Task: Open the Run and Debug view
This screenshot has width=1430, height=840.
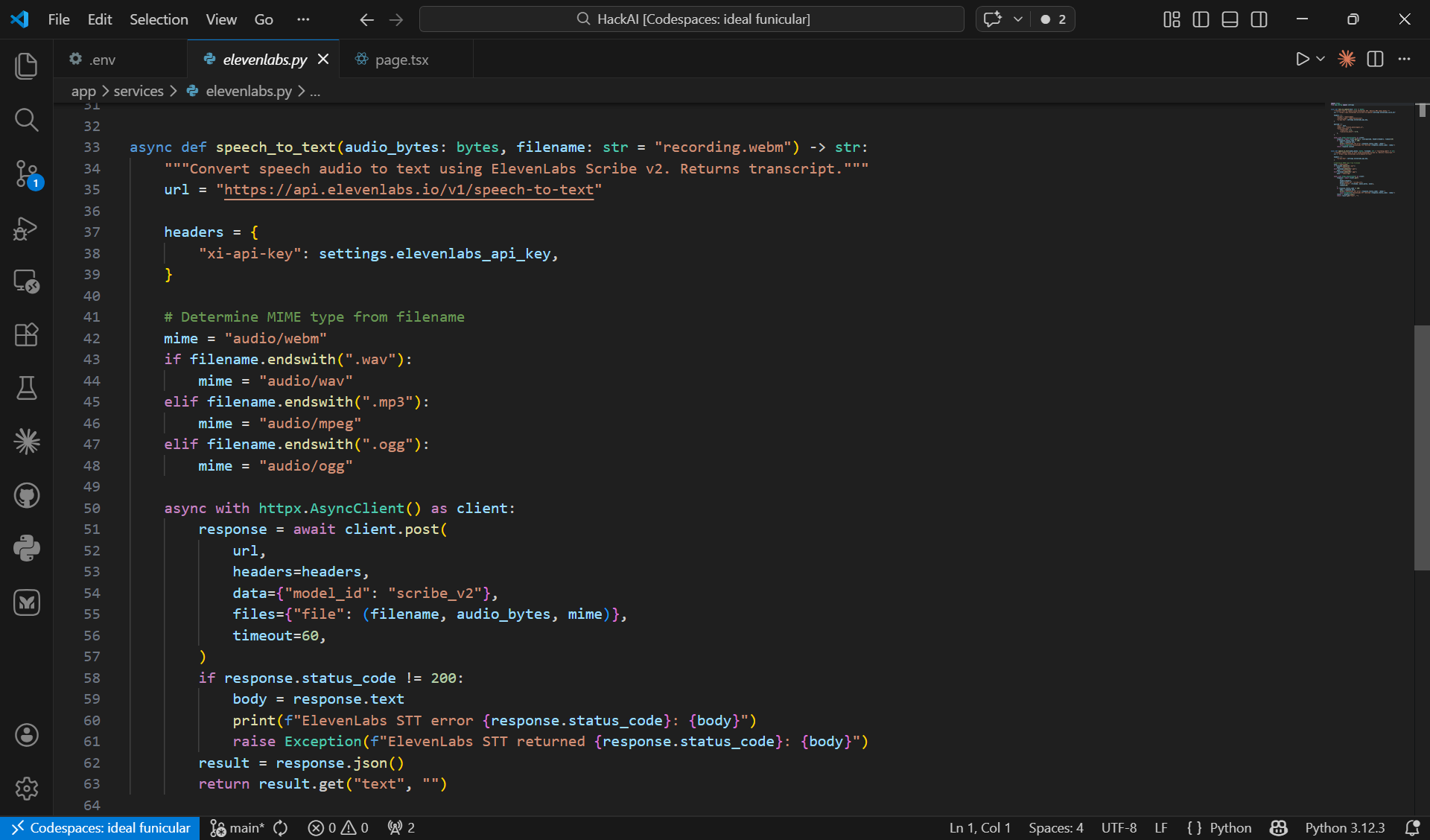Action: 26,228
